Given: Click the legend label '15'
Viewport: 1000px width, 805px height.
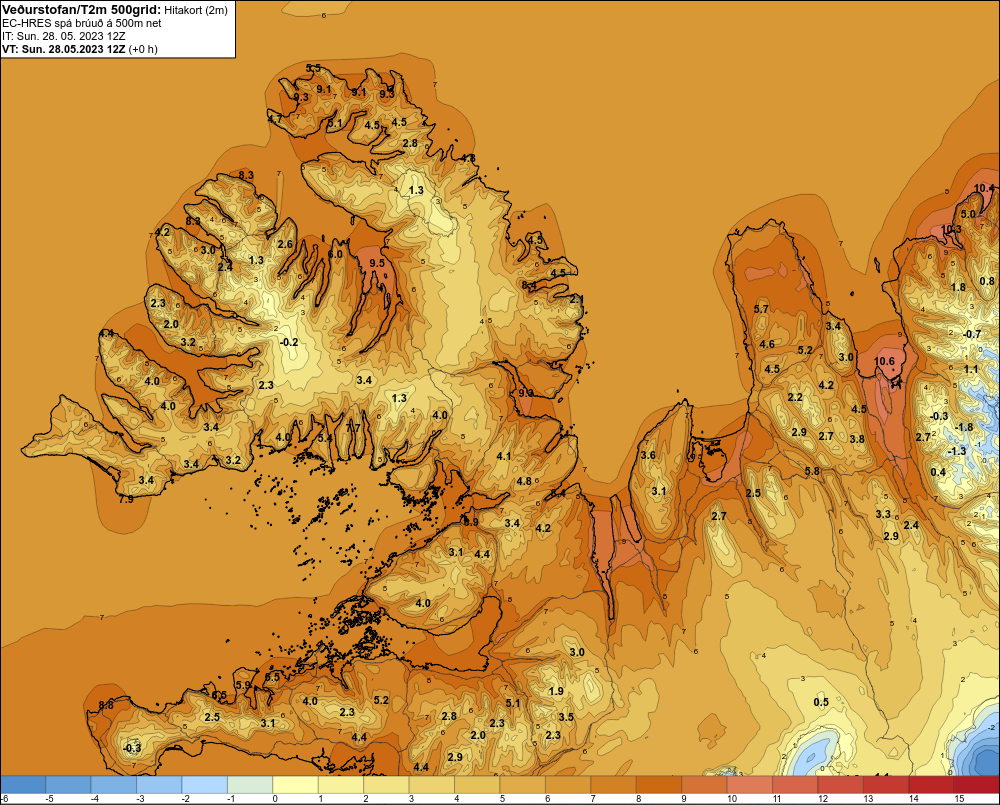Looking at the screenshot, I should (x=959, y=799).
